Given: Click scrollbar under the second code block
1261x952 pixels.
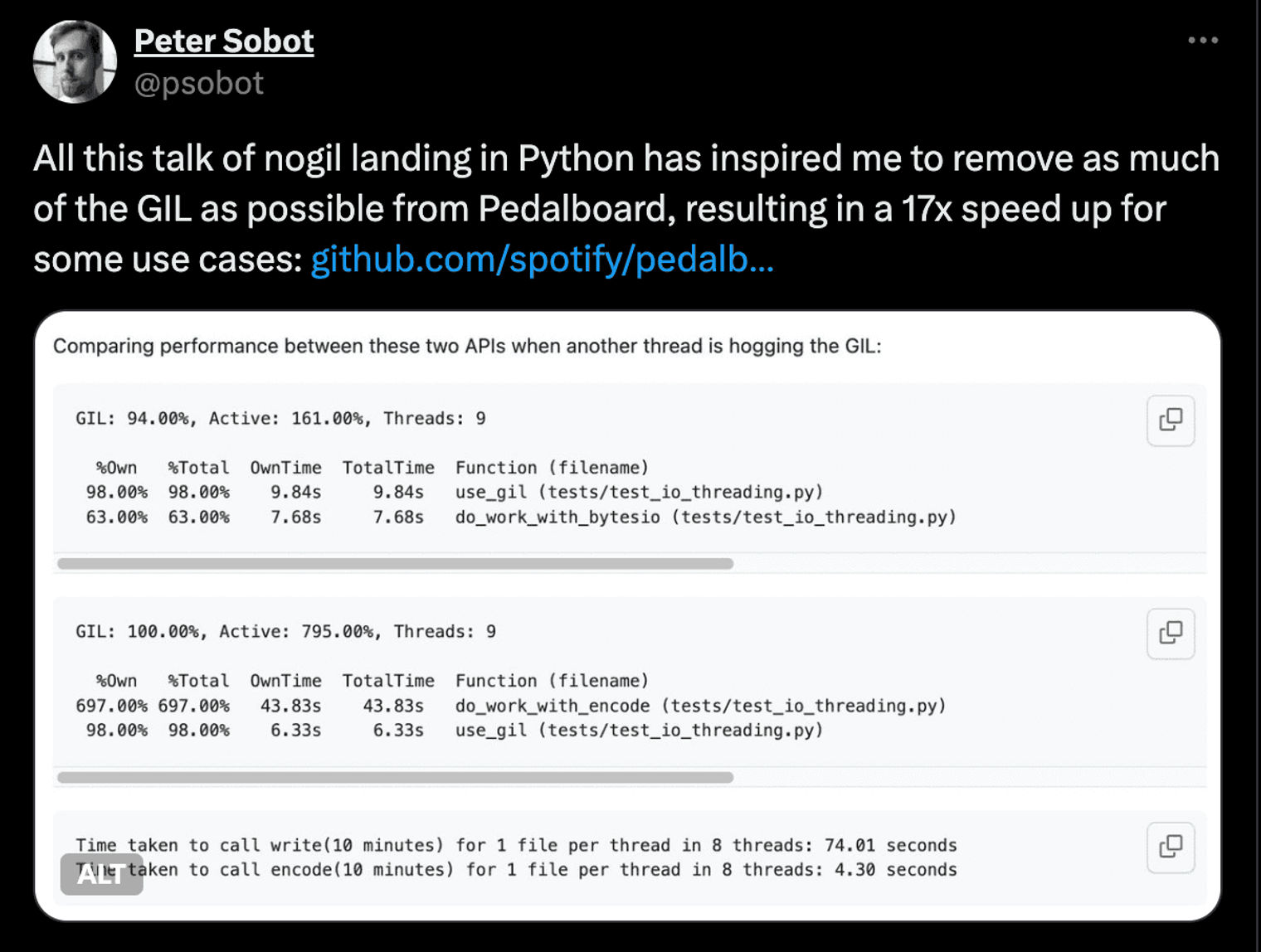Looking at the screenshot, I should (396, 778).
